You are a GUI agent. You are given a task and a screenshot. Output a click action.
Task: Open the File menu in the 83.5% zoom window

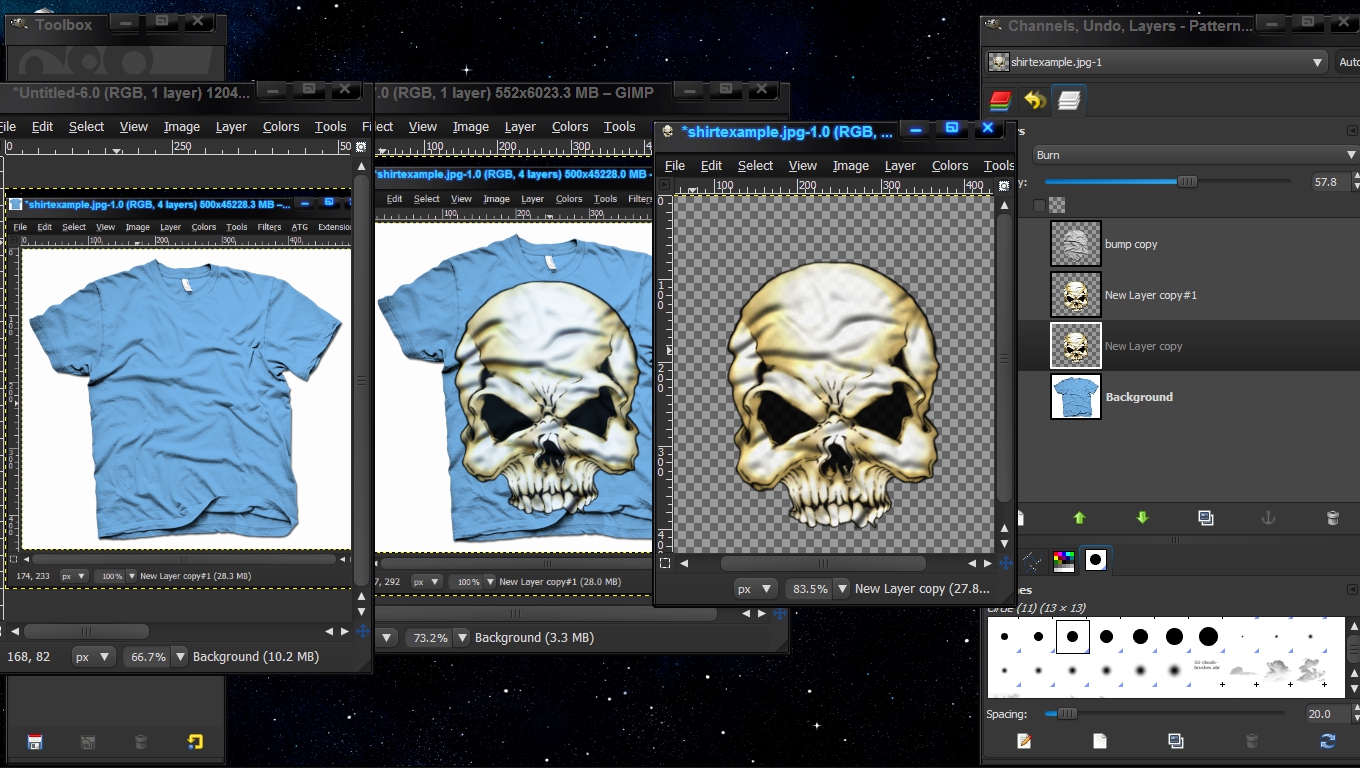[x=675, y=166]
